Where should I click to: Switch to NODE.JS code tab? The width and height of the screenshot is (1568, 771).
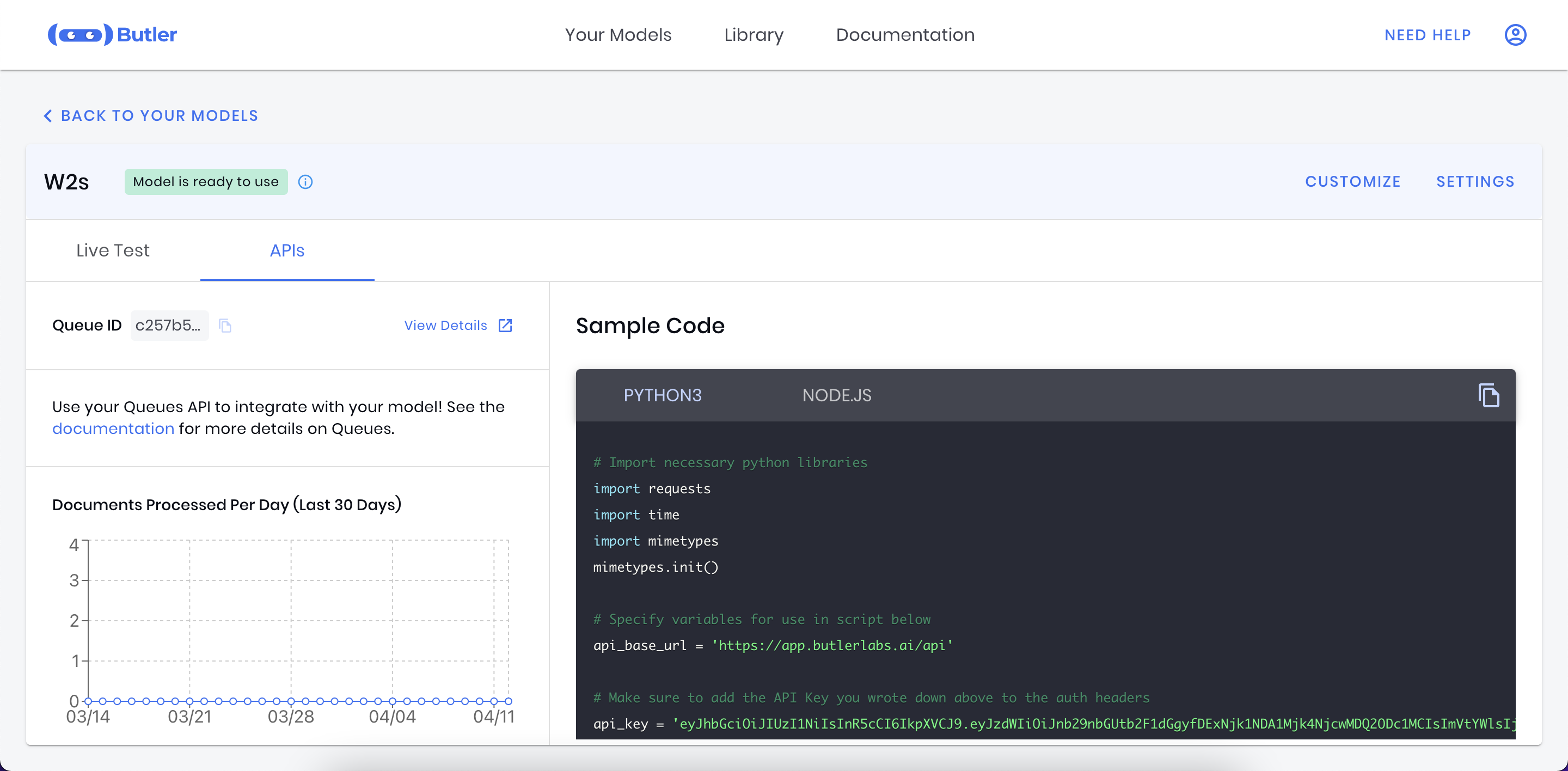tap(838, 395)
